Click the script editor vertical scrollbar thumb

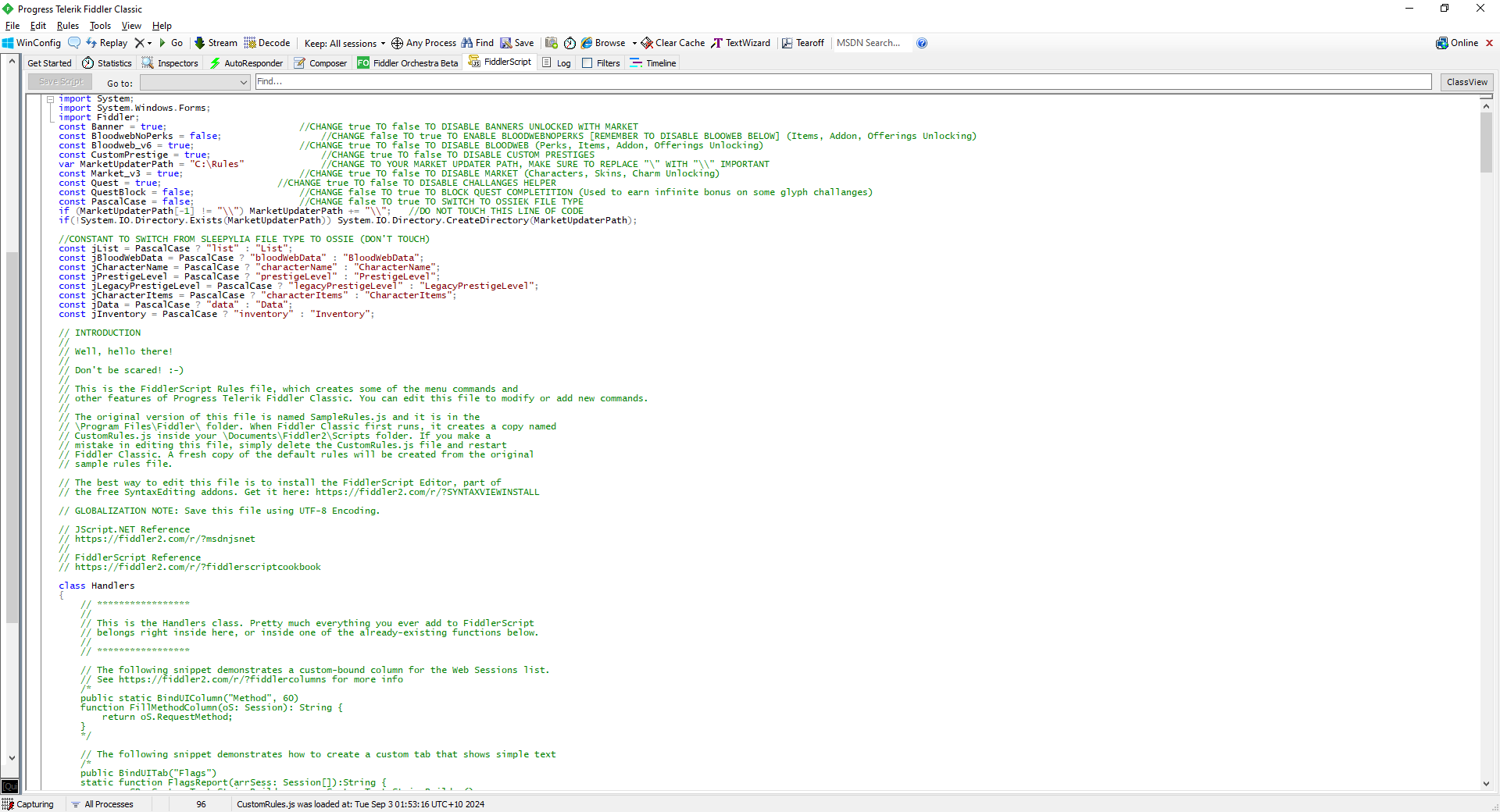pyautogui.click(x=1486, y=142)
